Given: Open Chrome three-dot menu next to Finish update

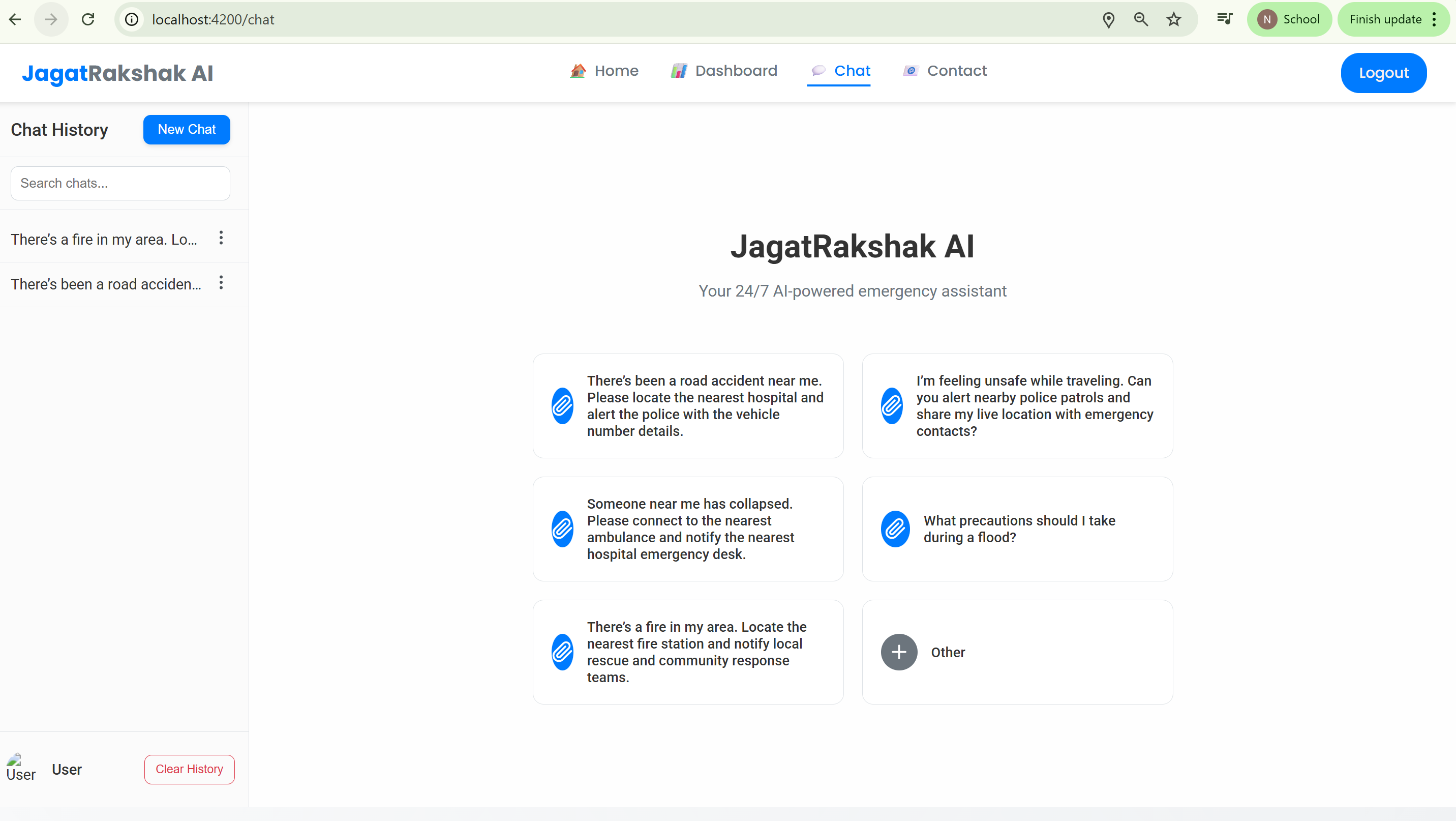Looking at the screenshot, I should pyautogui.click(x=1434, y=19).
